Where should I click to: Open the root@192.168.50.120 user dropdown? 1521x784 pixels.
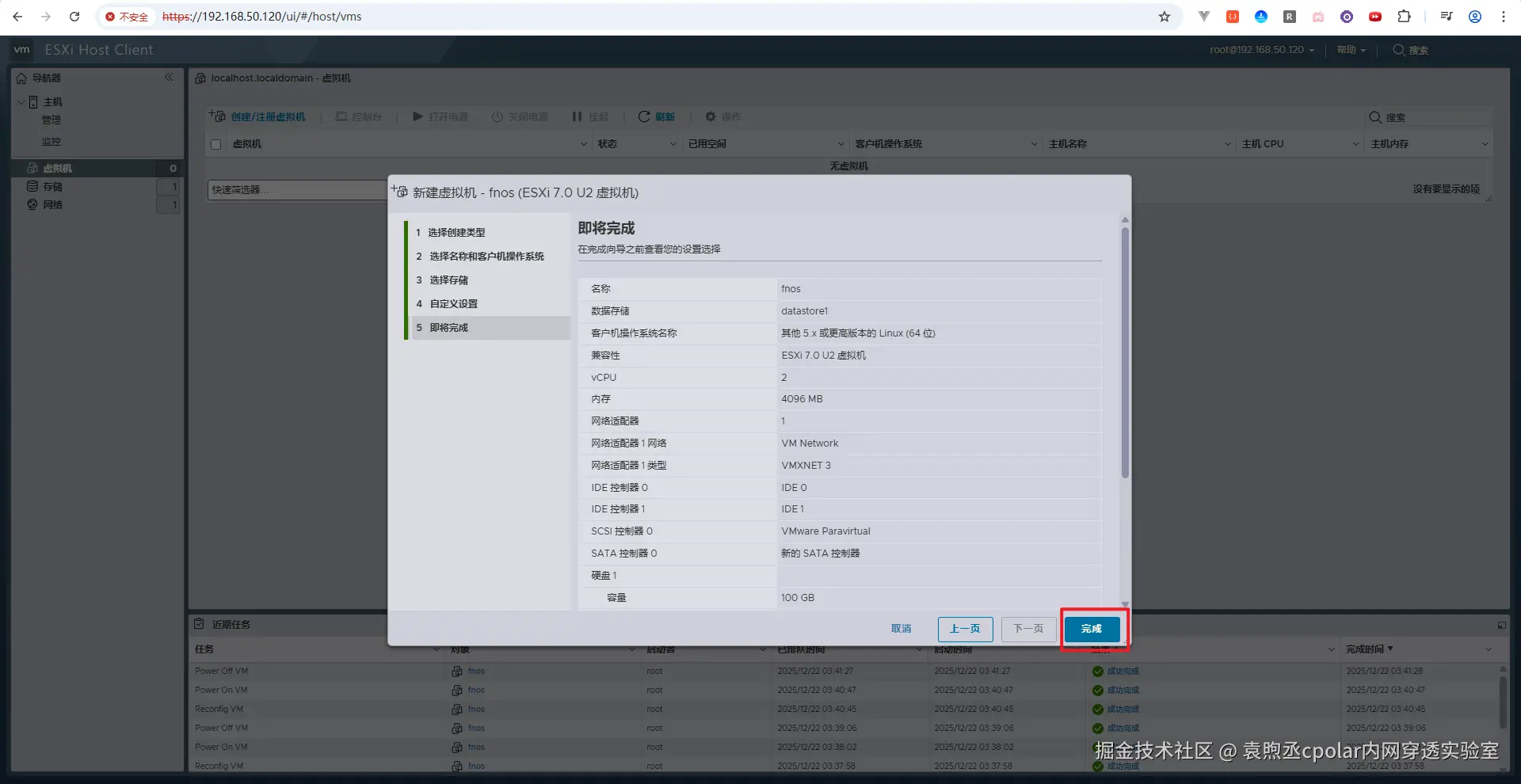[x=1262, y=50]
